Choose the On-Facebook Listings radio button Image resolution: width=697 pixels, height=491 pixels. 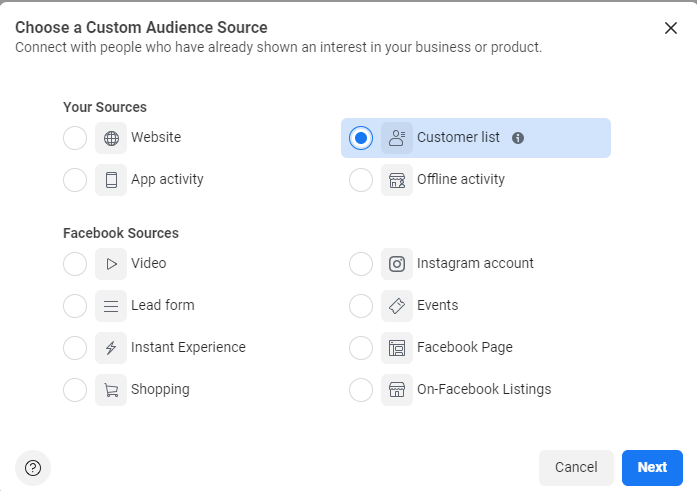click(x=361, y=390)
